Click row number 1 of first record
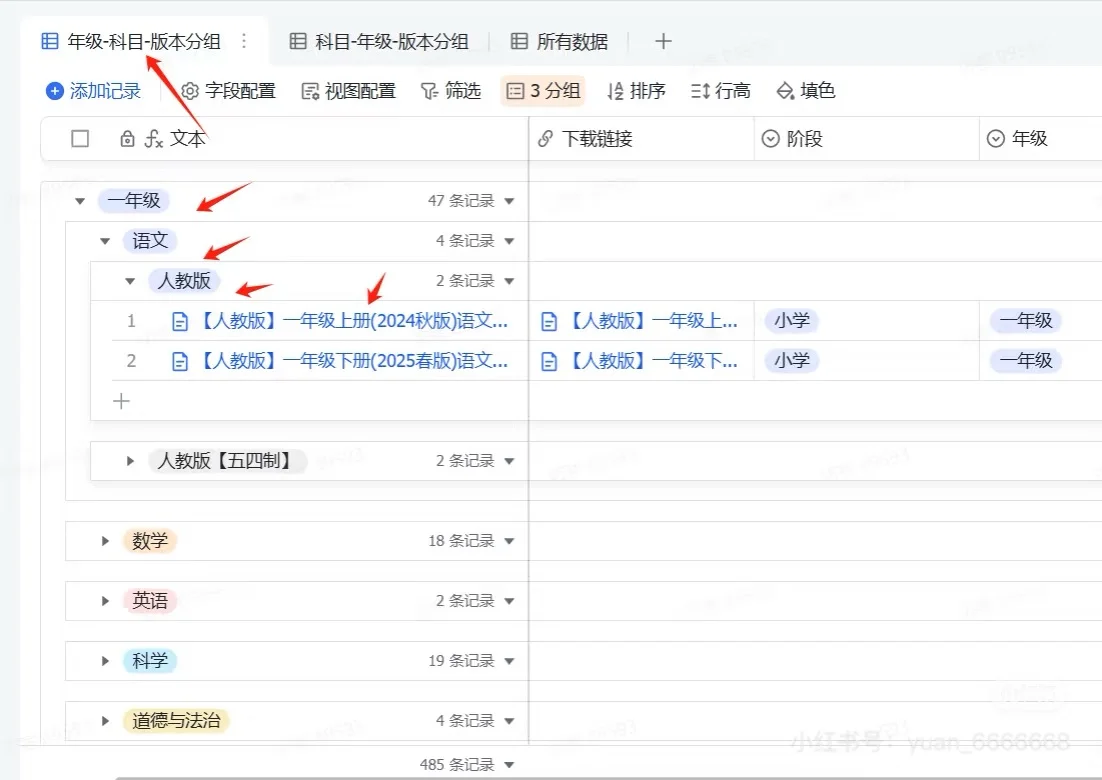This screenshot has height=780, width=1102. 131,321
